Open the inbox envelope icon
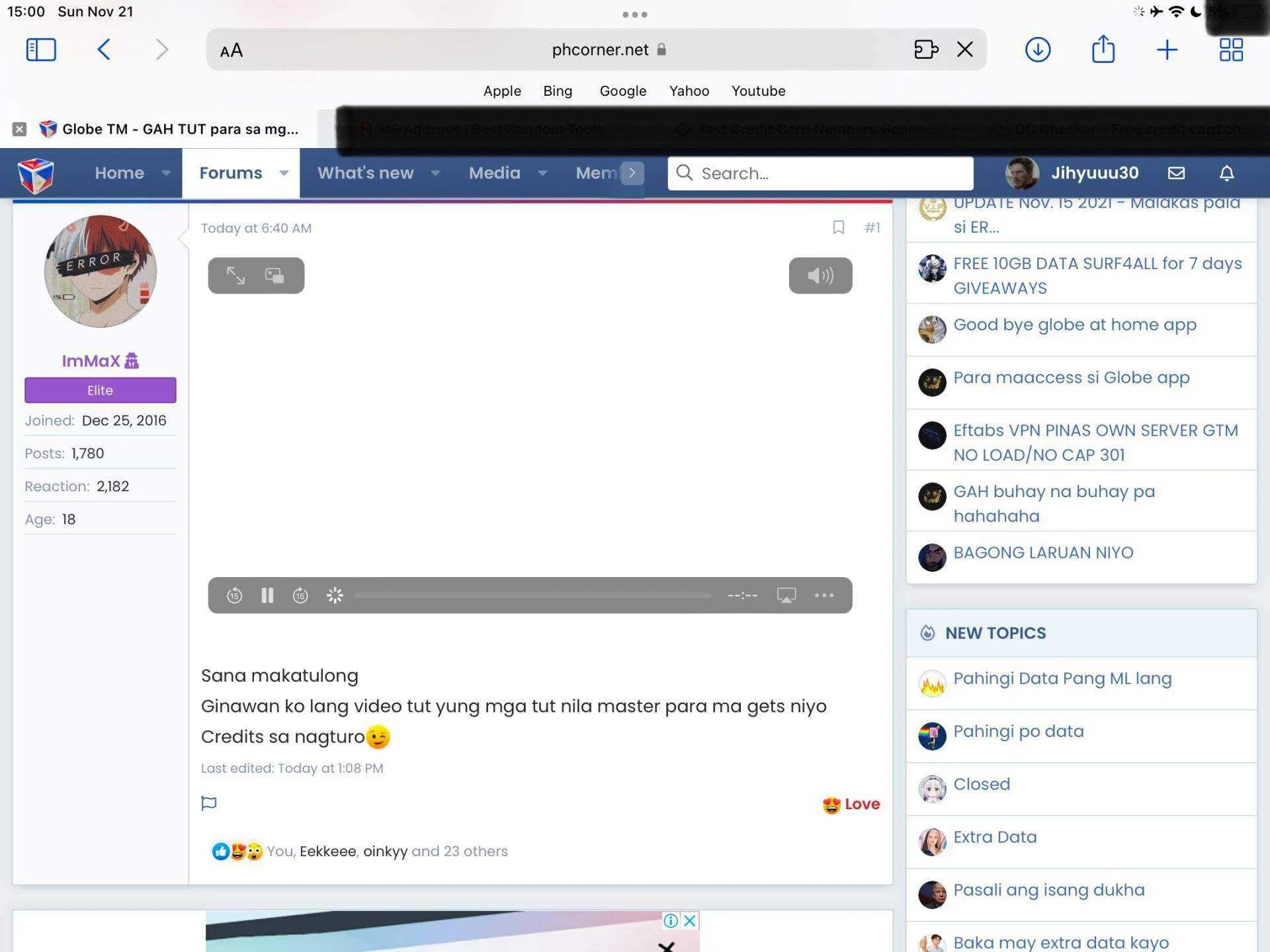 point(1176,173)
